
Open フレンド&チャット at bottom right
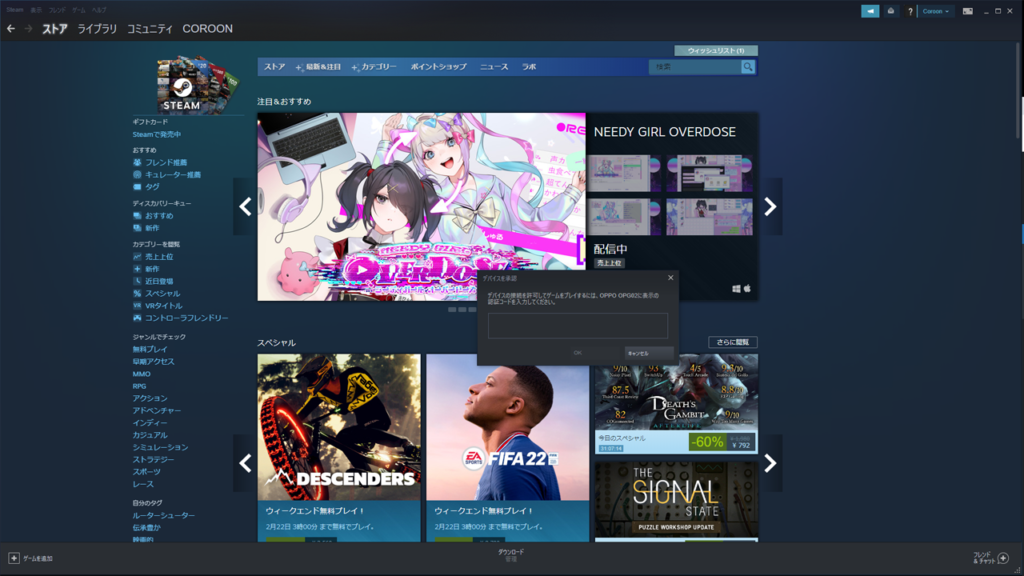coord(991,558)
